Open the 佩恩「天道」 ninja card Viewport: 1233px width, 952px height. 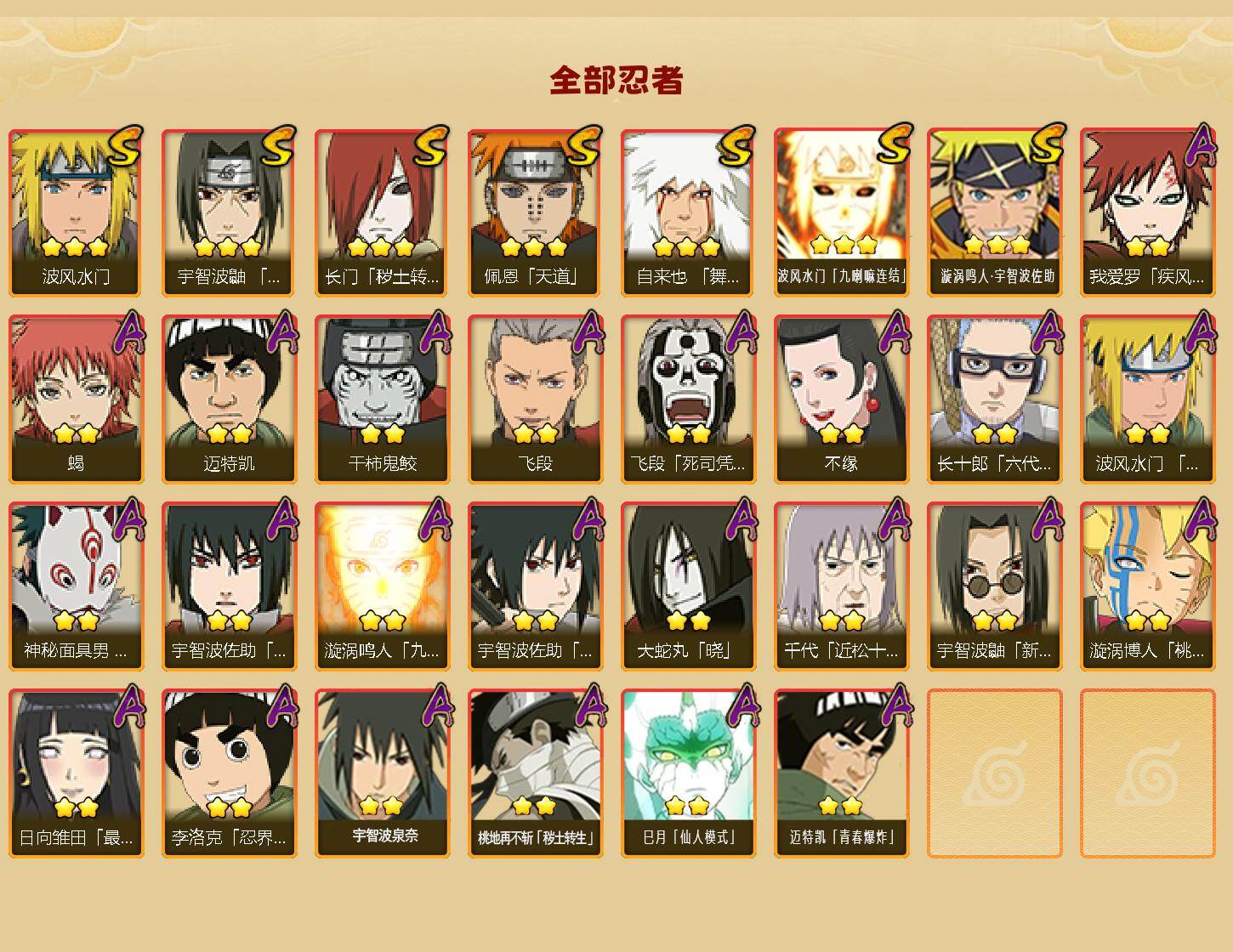pos(535,212)
